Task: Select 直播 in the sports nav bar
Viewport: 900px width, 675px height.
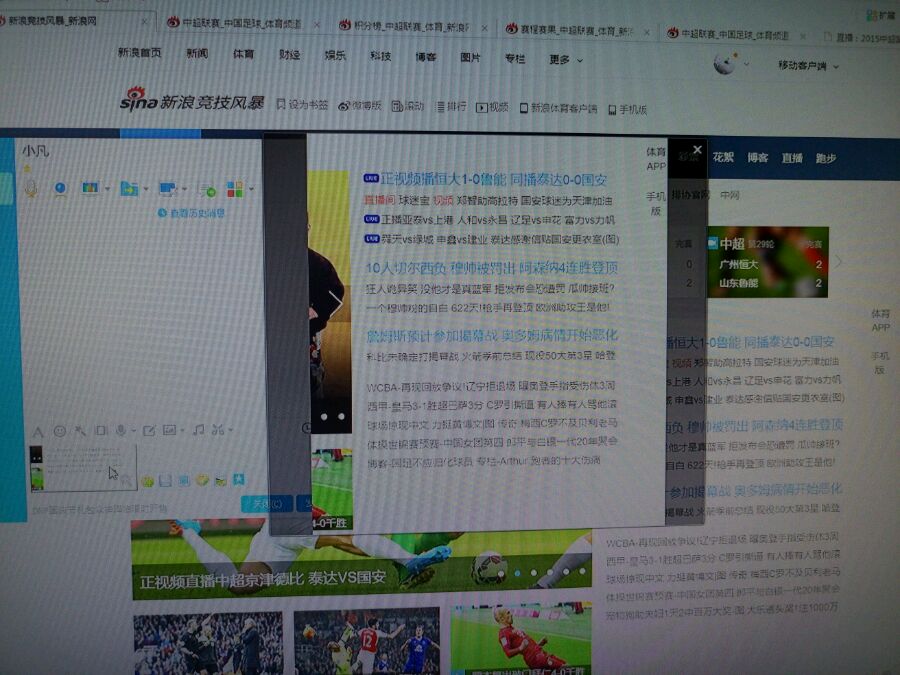Action: (x=792, y=158)
